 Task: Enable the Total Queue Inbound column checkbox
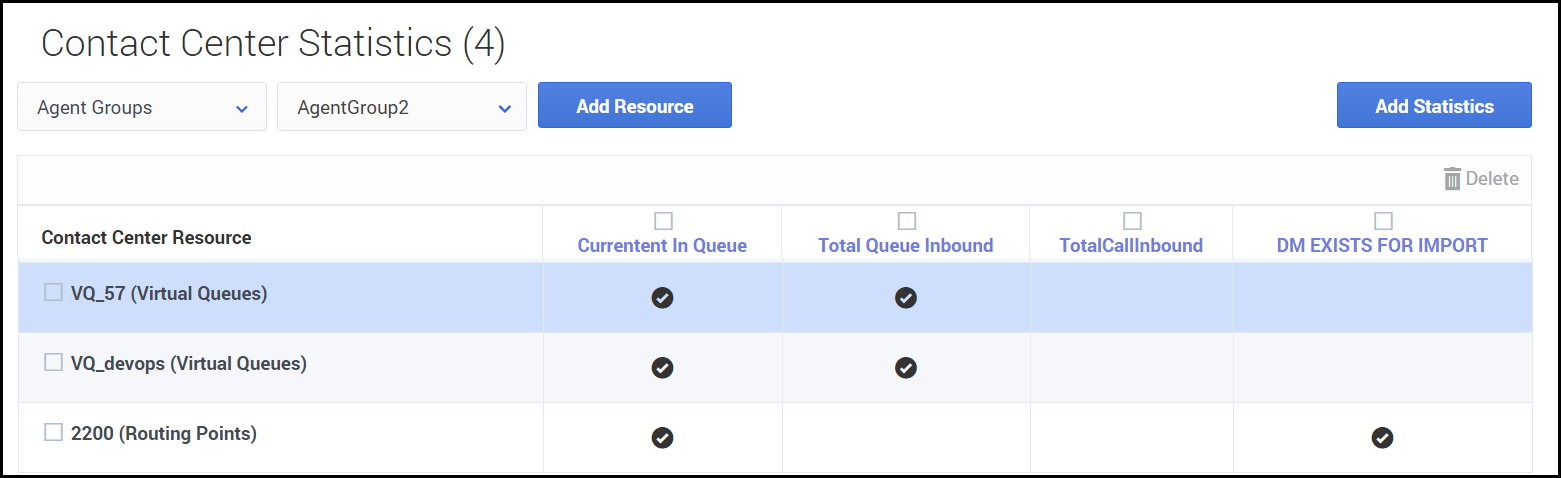coord(906,220)
